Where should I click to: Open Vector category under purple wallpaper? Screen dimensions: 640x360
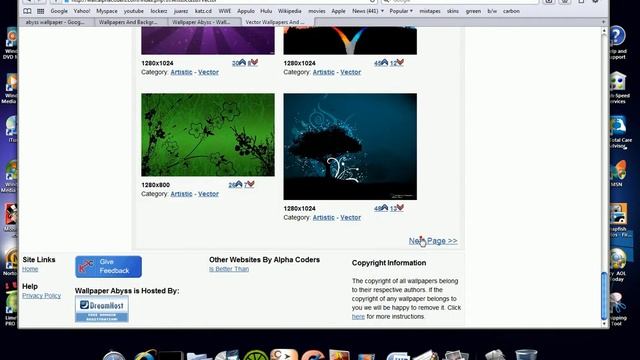click(208, 72)
